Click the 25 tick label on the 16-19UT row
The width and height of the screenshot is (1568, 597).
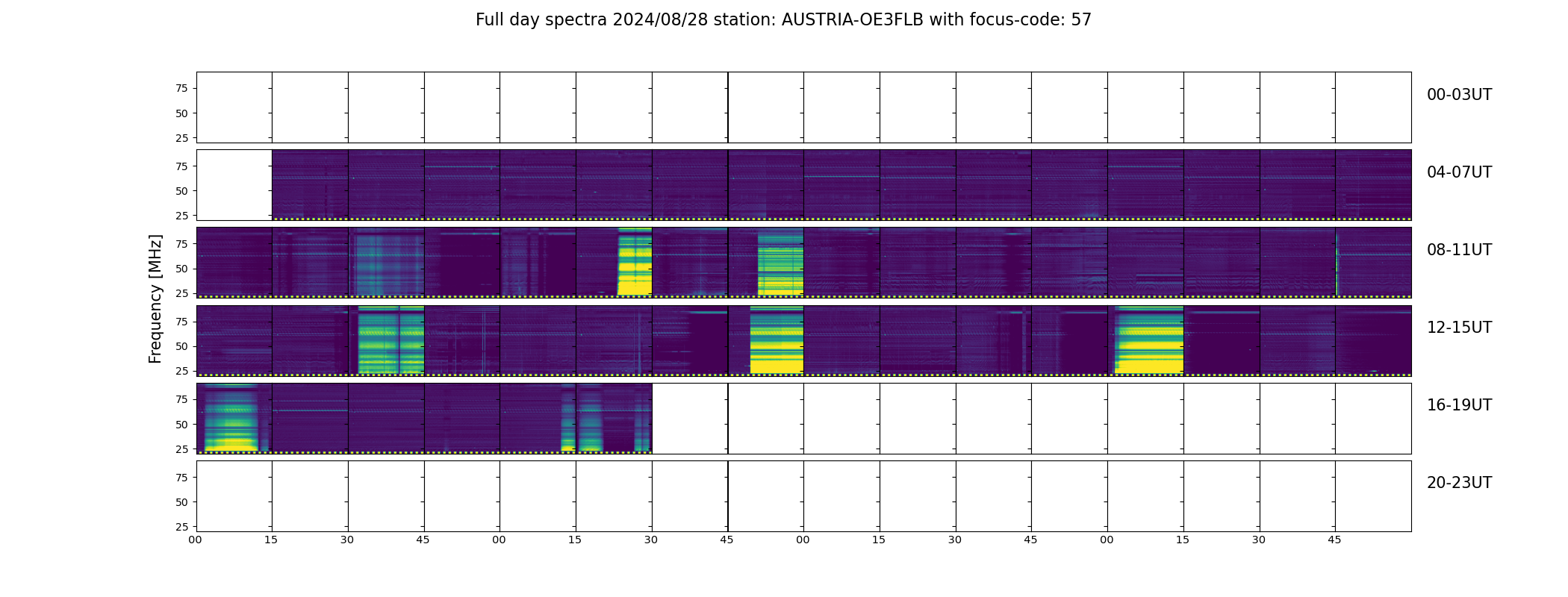pos(181,449)
